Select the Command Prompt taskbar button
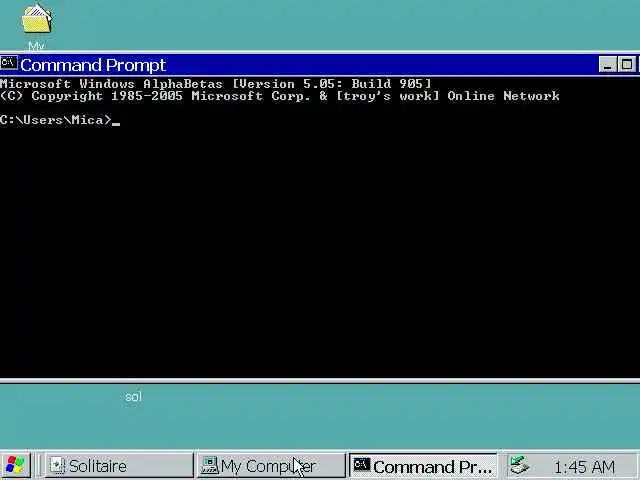This screenshot has width=640, height=480. coord(423,466)
